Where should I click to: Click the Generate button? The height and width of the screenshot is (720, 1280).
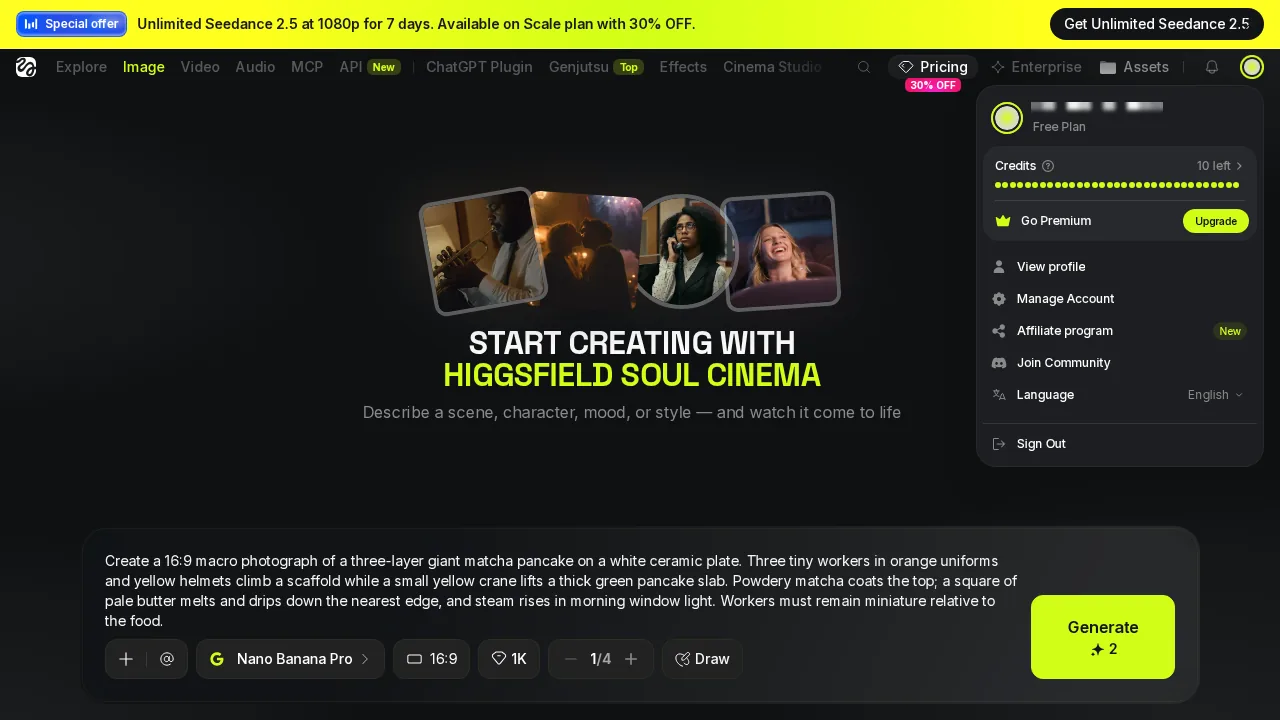1103,637
